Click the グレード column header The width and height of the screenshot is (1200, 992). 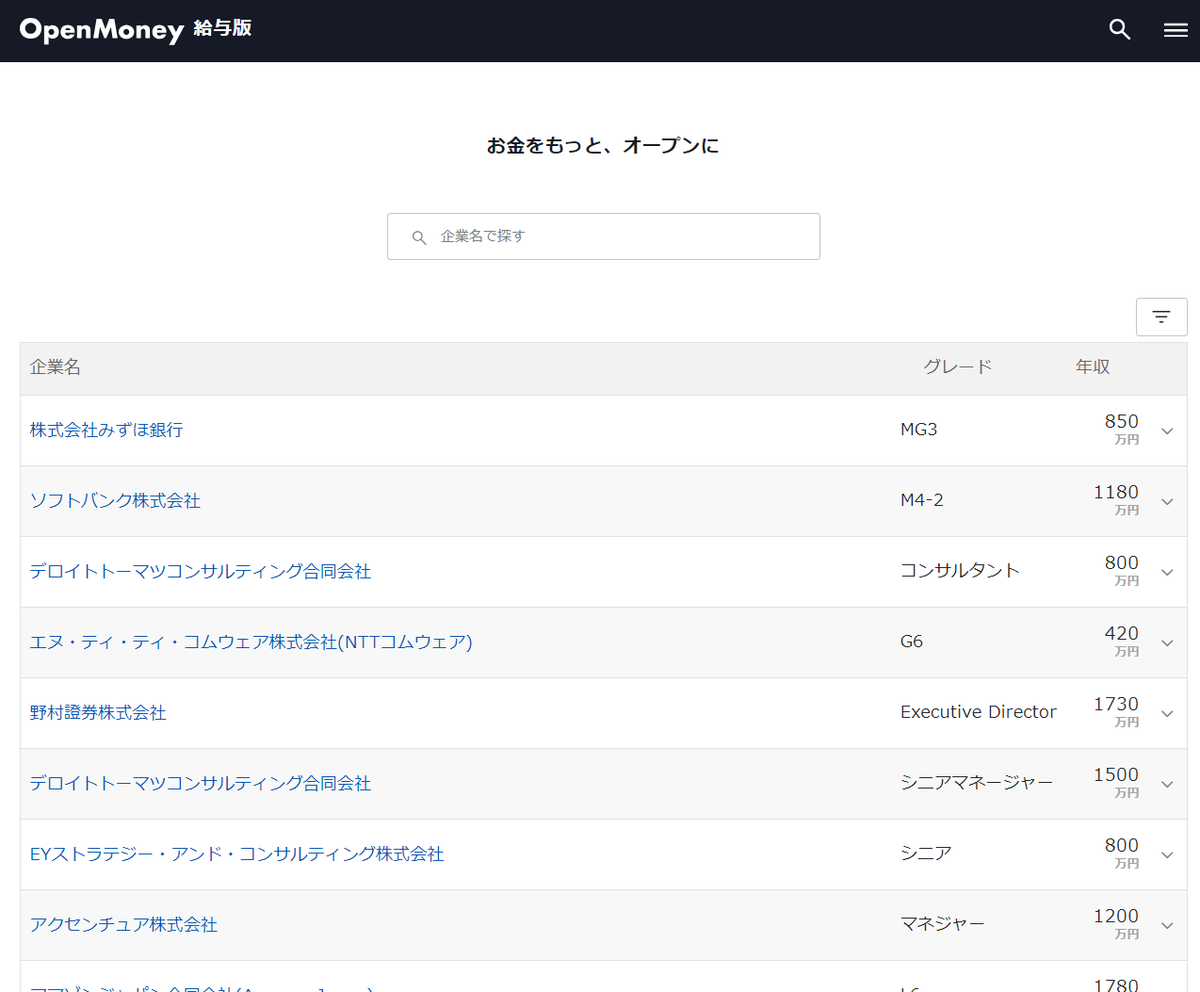tap(957, 367)
